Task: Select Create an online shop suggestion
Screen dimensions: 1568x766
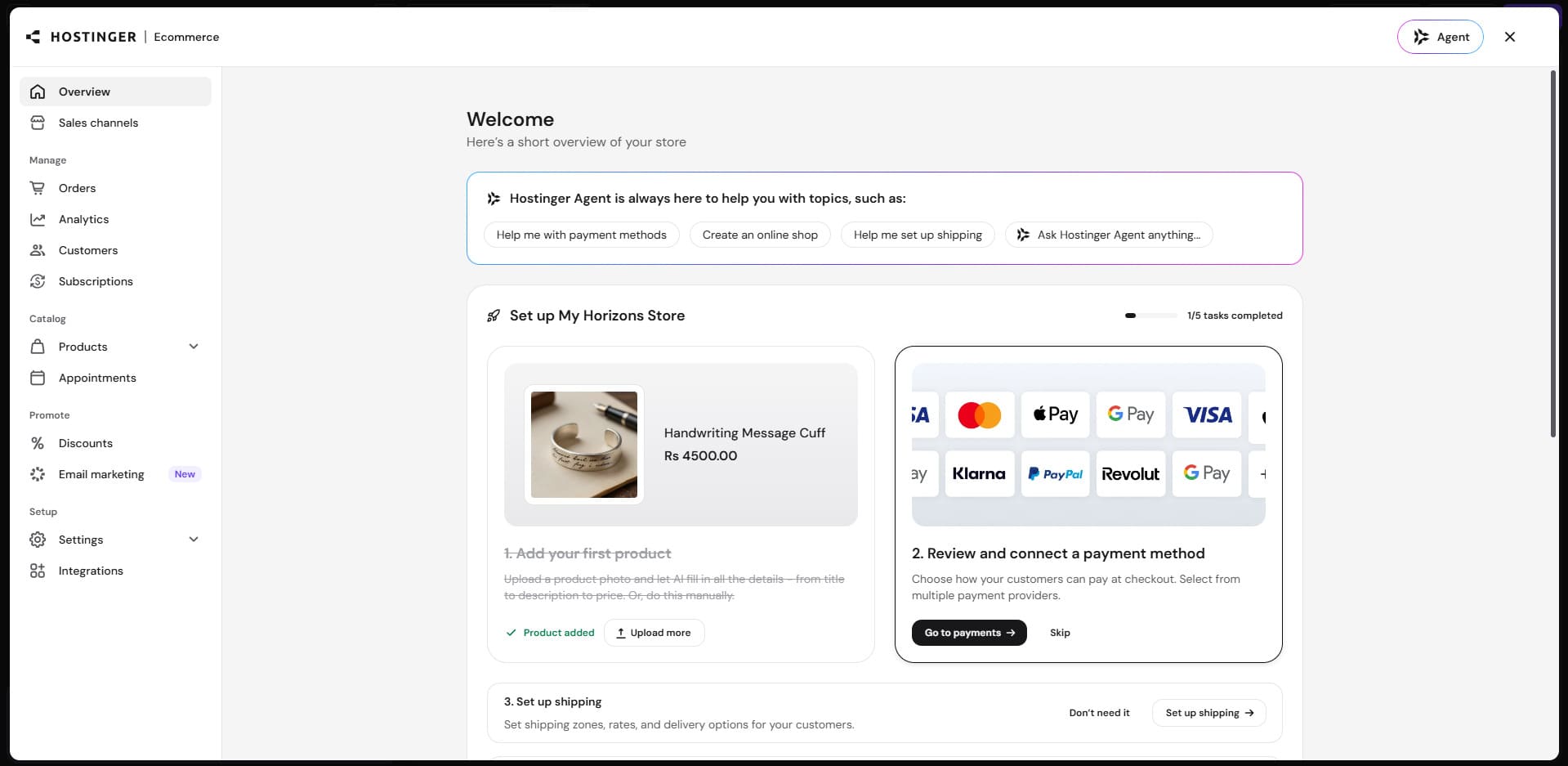Action: point(760,235)
